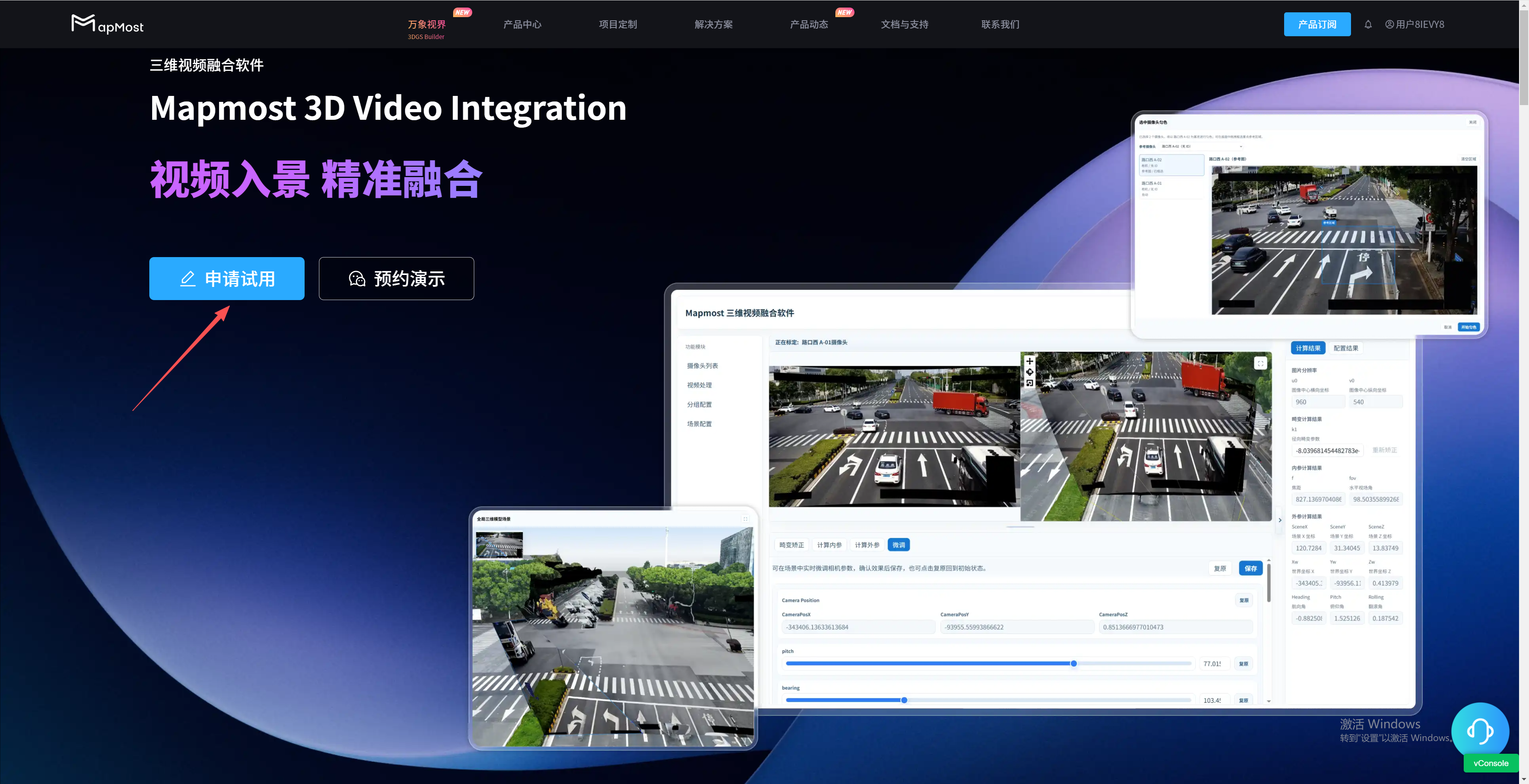Select the scale tool in the preview viewer
Screen dimensions: 1529x784
[x=1030, y=383]
